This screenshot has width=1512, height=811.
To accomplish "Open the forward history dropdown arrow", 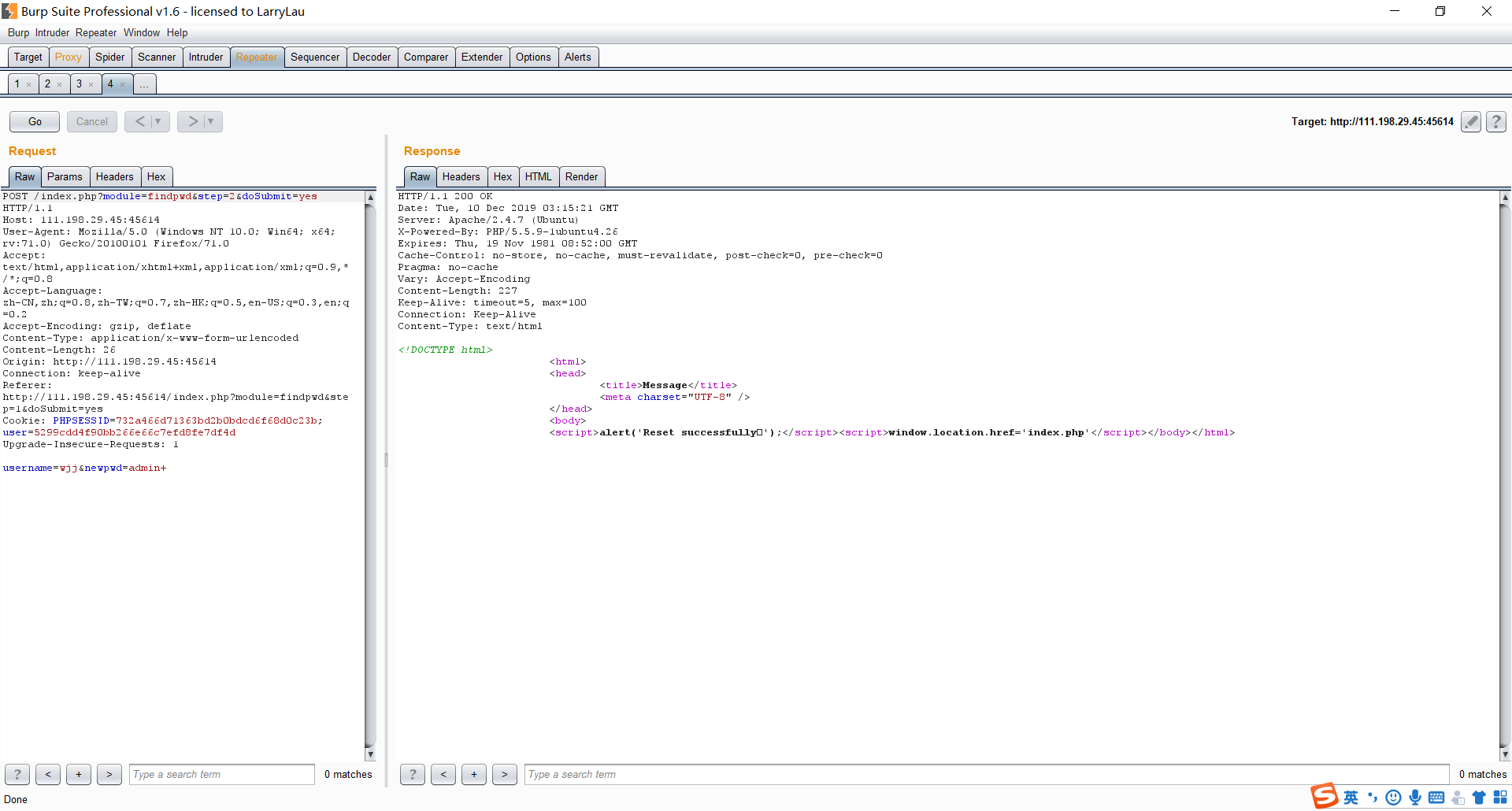I will coord(211,121).
